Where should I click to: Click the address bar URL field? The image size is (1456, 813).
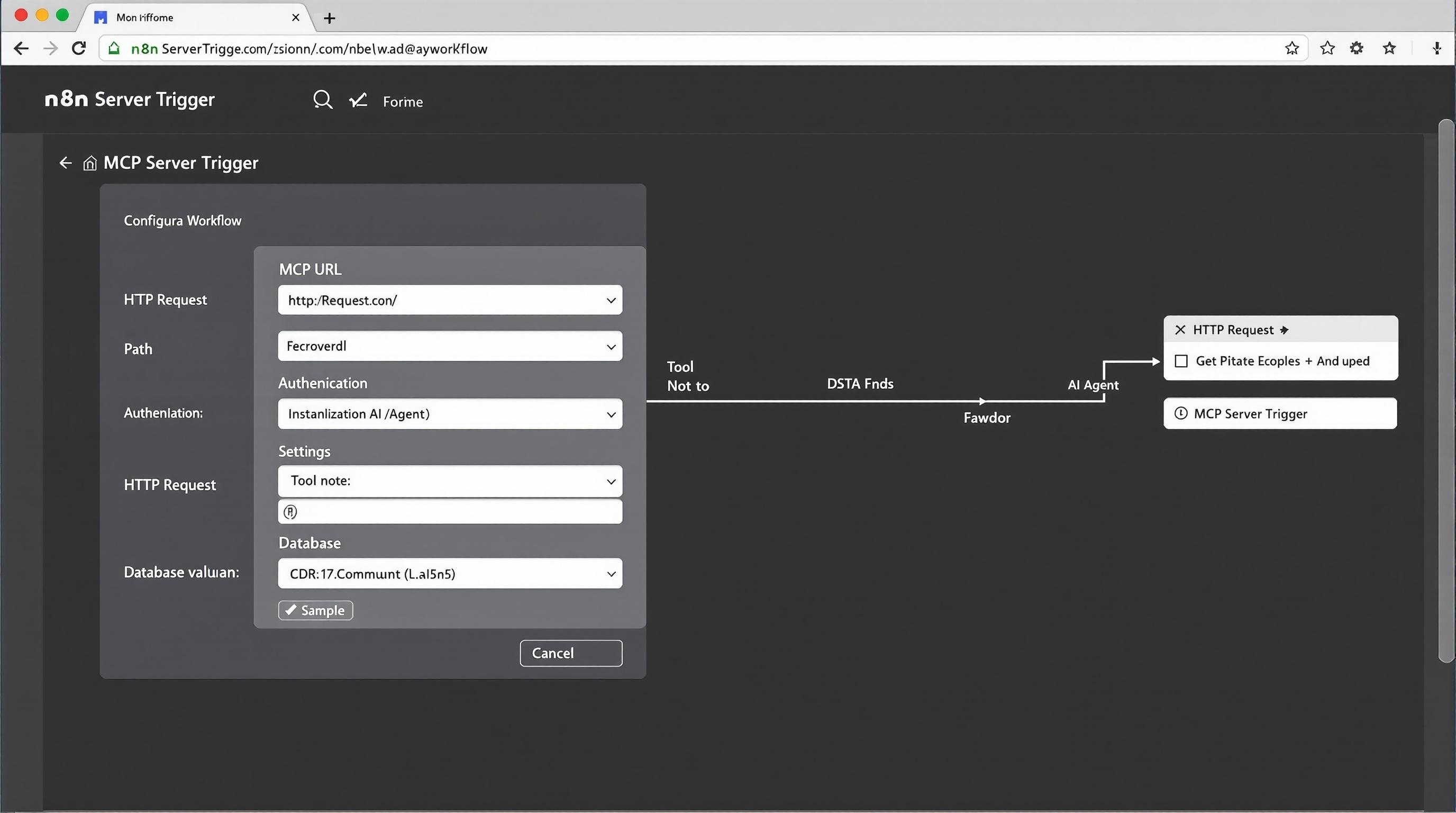pos(703,49)
